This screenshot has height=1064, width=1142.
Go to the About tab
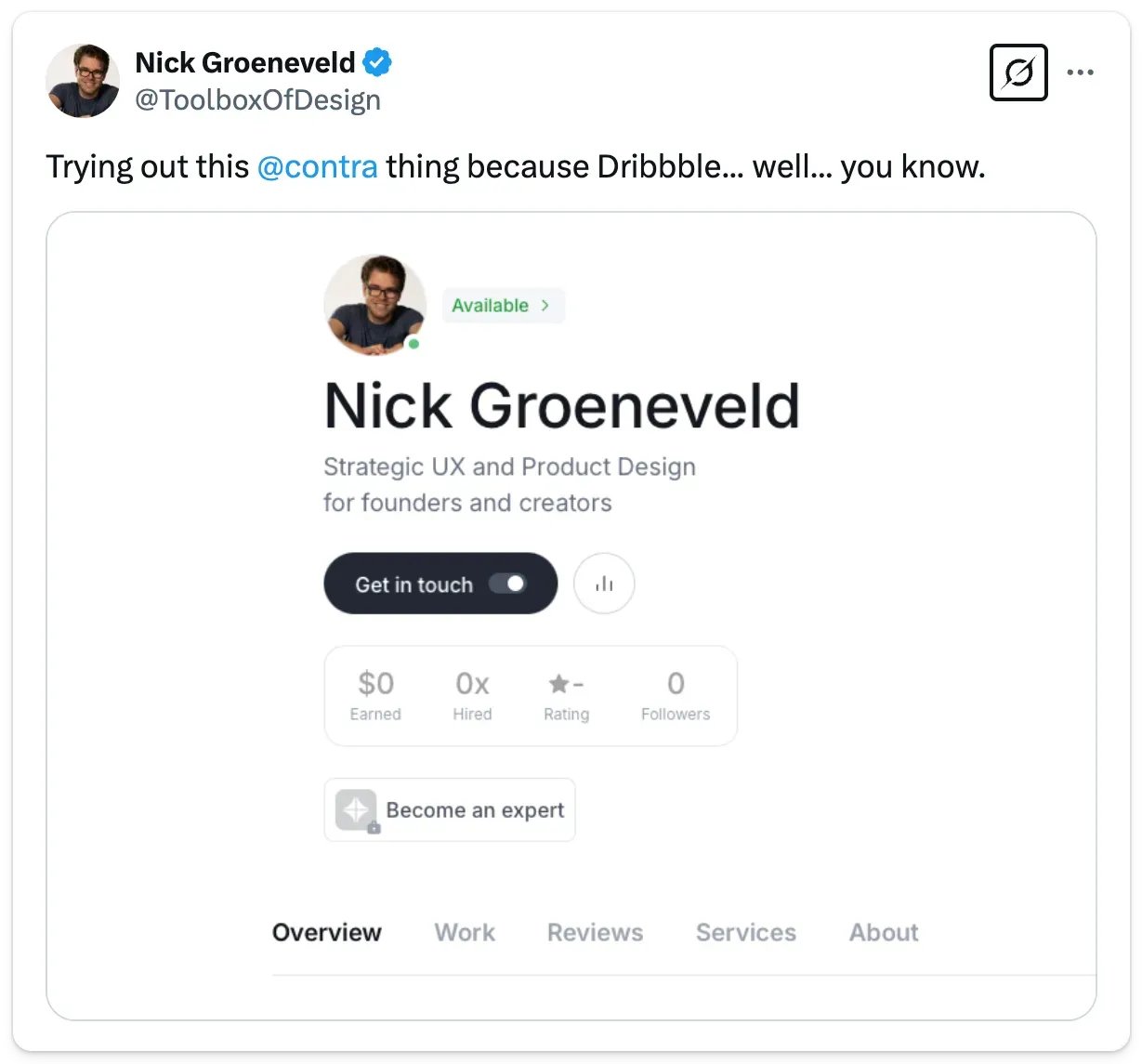(884, 932)
